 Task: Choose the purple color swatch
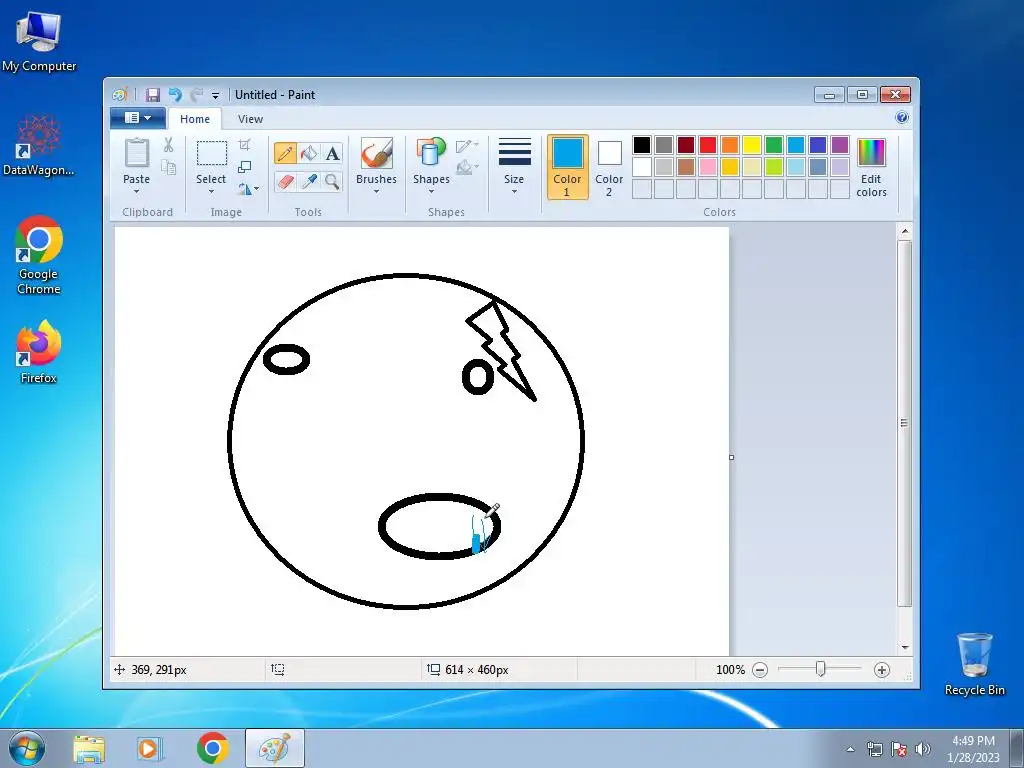point(840,144)
